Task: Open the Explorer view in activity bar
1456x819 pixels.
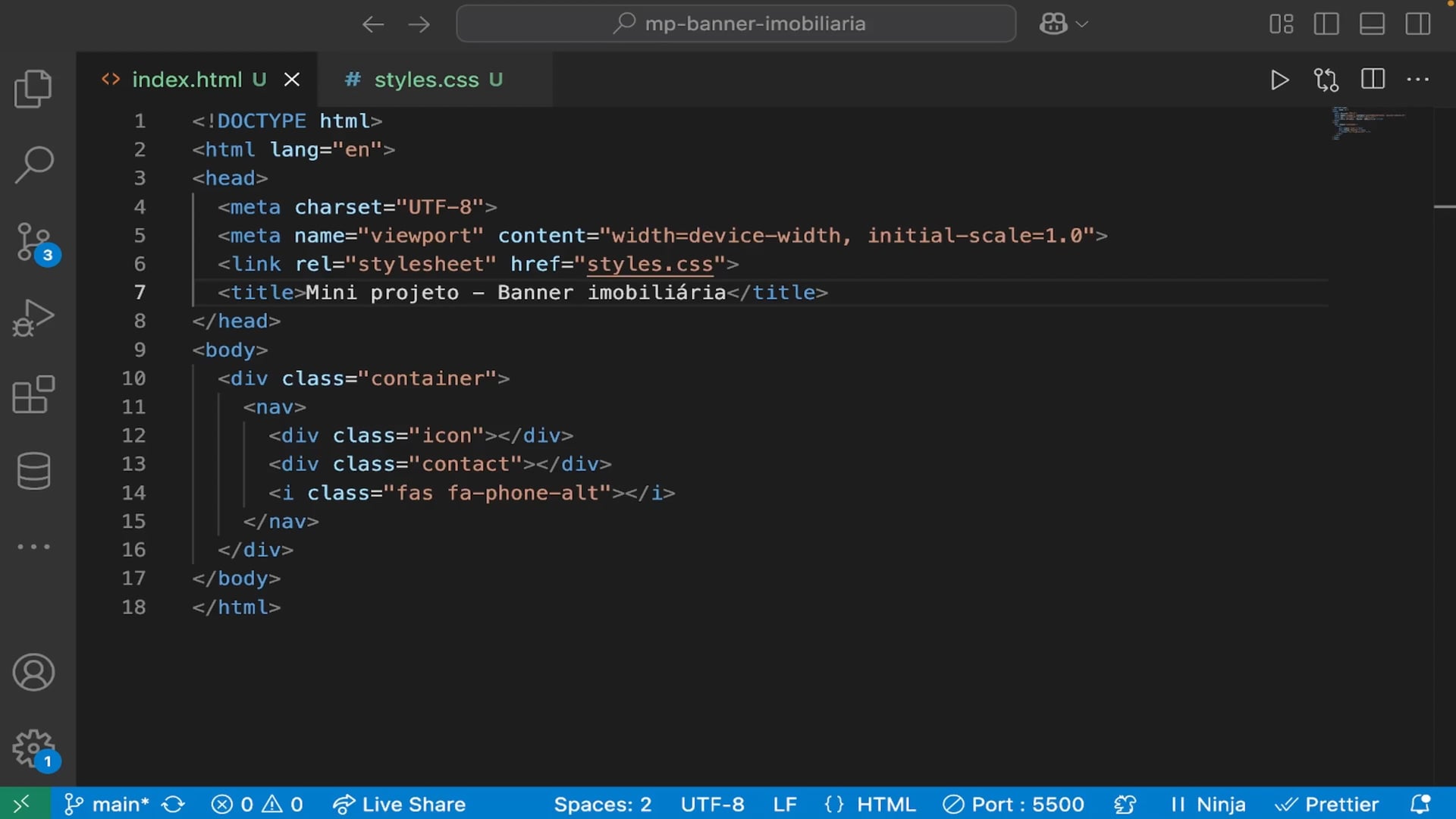Action: click(33, 89)
